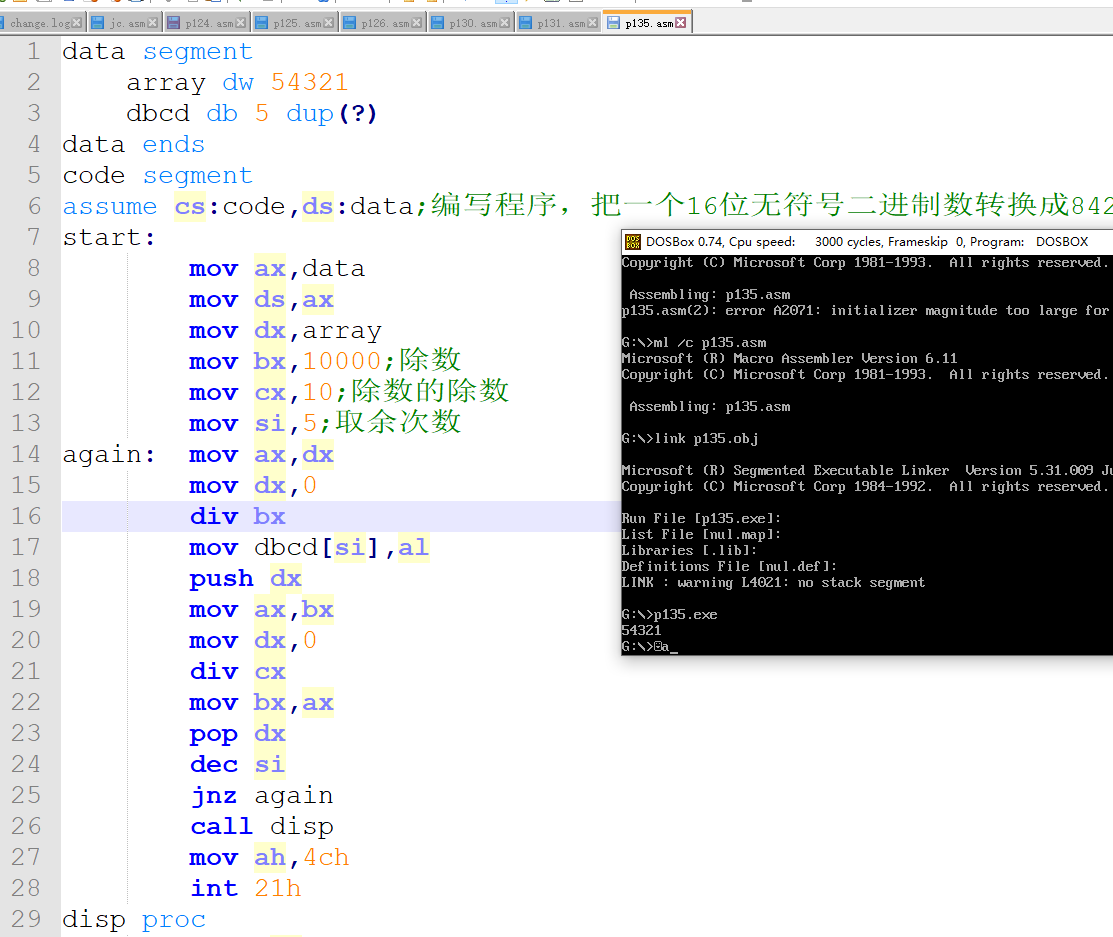1113x937 pixels.
Task: Click the number 10000 on line 11
Action: click(x=342, y=361)
